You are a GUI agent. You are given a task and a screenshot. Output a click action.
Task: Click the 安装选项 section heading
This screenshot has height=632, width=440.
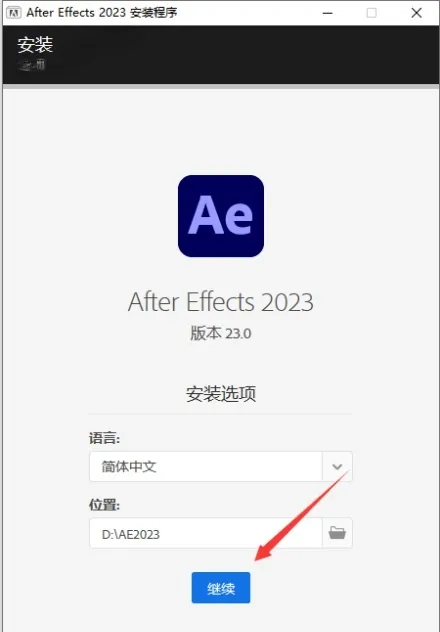pyautogui.click(x=221, y=393)
